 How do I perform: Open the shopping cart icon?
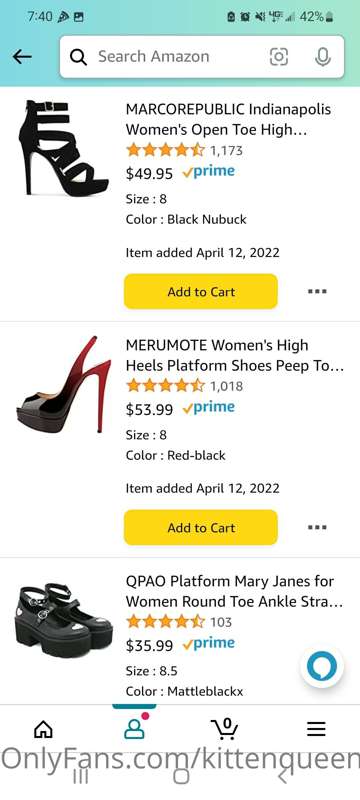click(x=224, y=729)
